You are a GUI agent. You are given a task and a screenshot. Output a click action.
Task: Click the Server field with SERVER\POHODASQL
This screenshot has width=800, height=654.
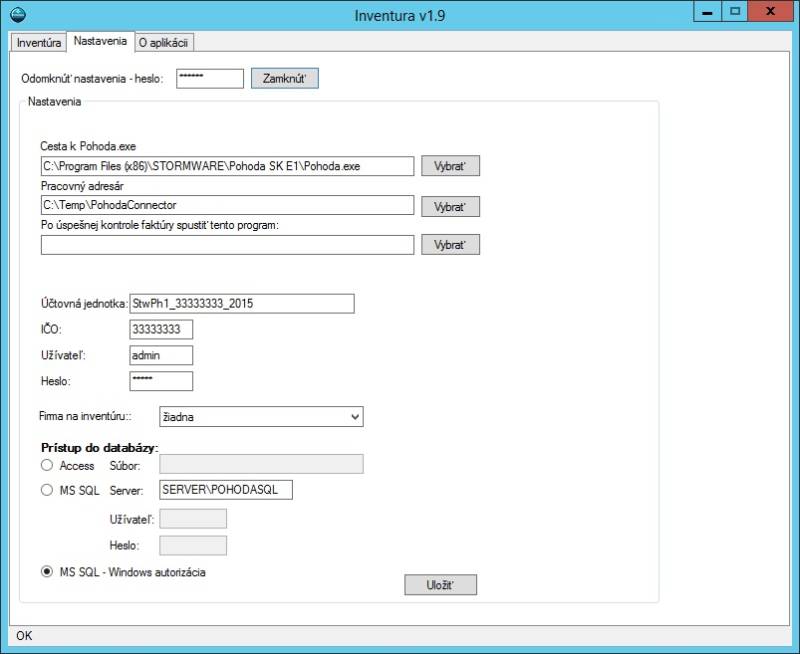(226, 490)
